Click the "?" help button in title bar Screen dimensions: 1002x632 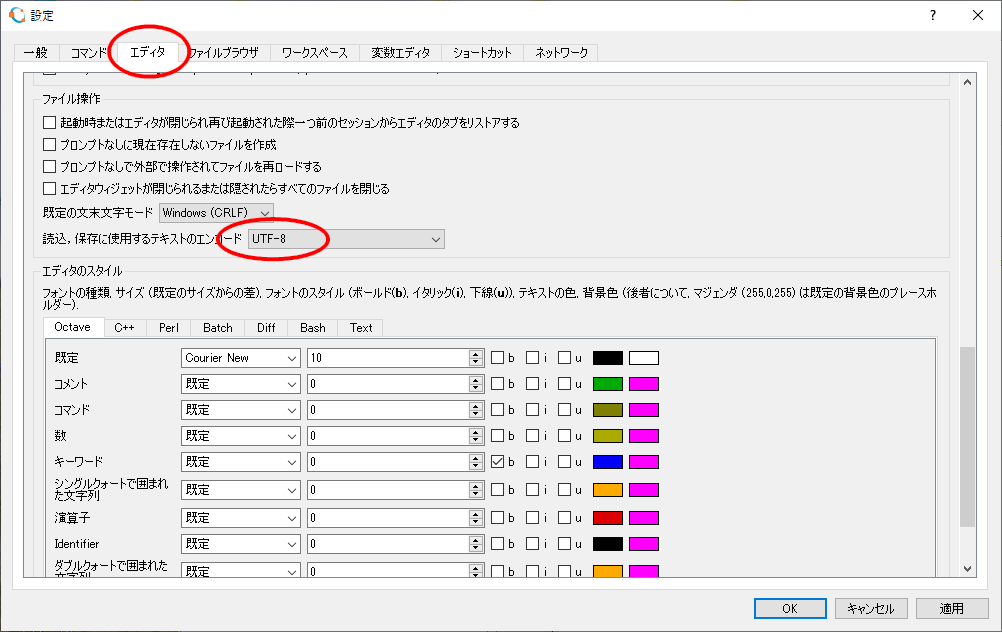coord(932,15)
